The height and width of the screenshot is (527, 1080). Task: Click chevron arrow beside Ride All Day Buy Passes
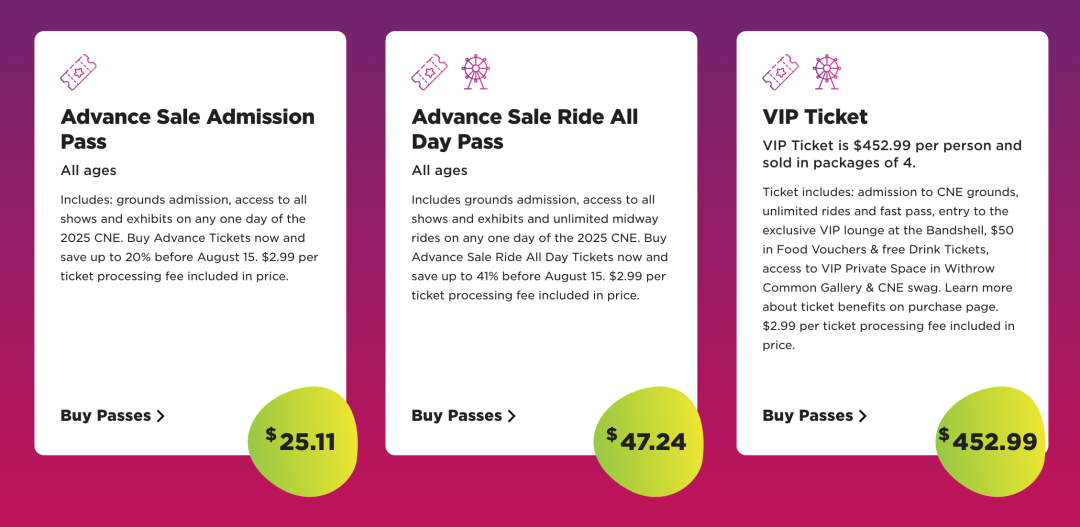(512, 415)
